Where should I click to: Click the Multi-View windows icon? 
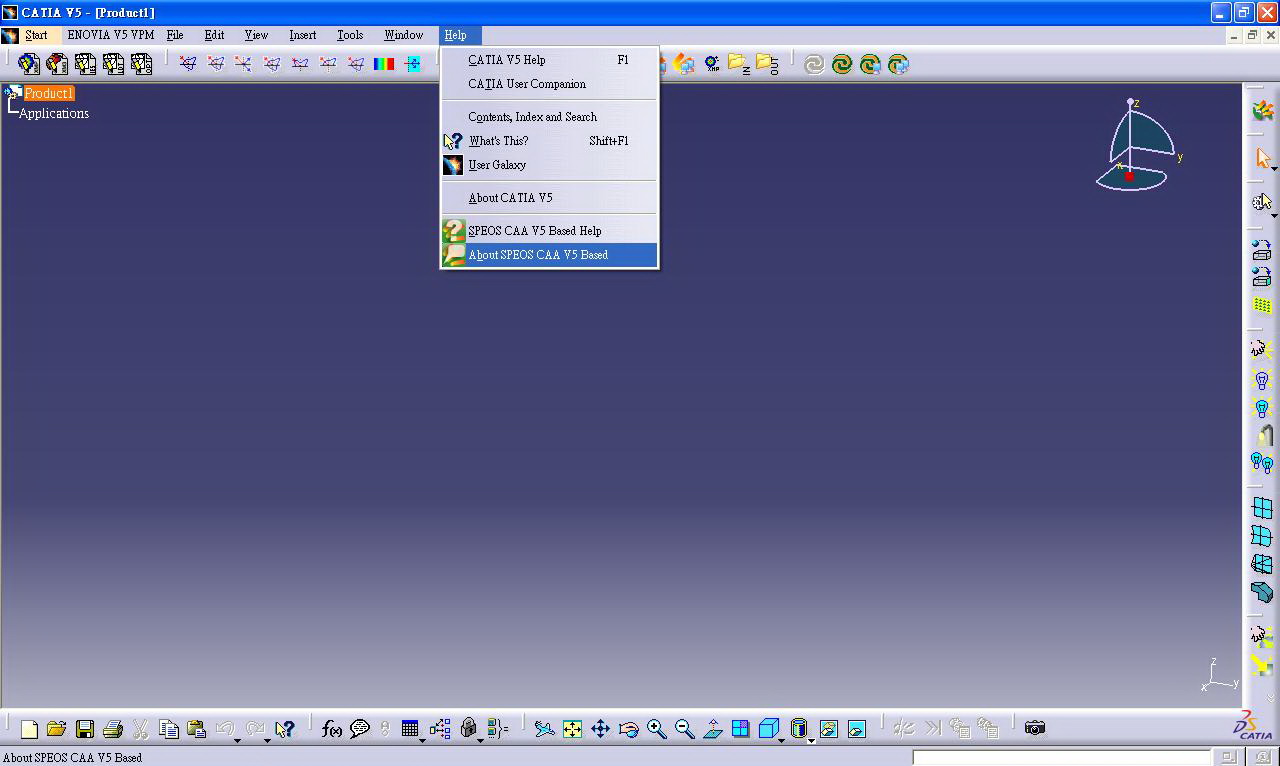click(740, 729)
